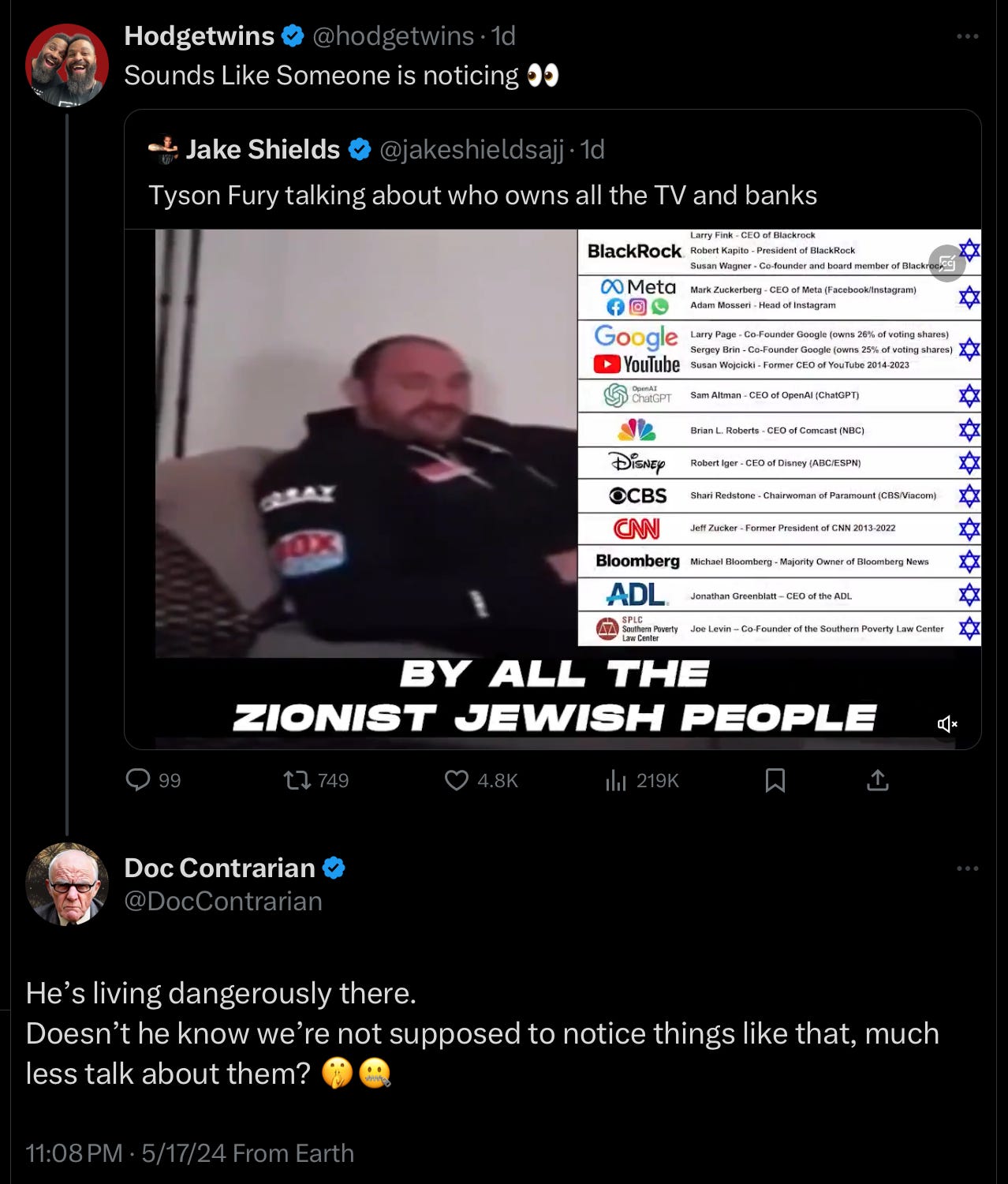Screen dimensions: 1008x1184
Task: Open Doc Contrarian profile avatar
Action: [67, 884]
